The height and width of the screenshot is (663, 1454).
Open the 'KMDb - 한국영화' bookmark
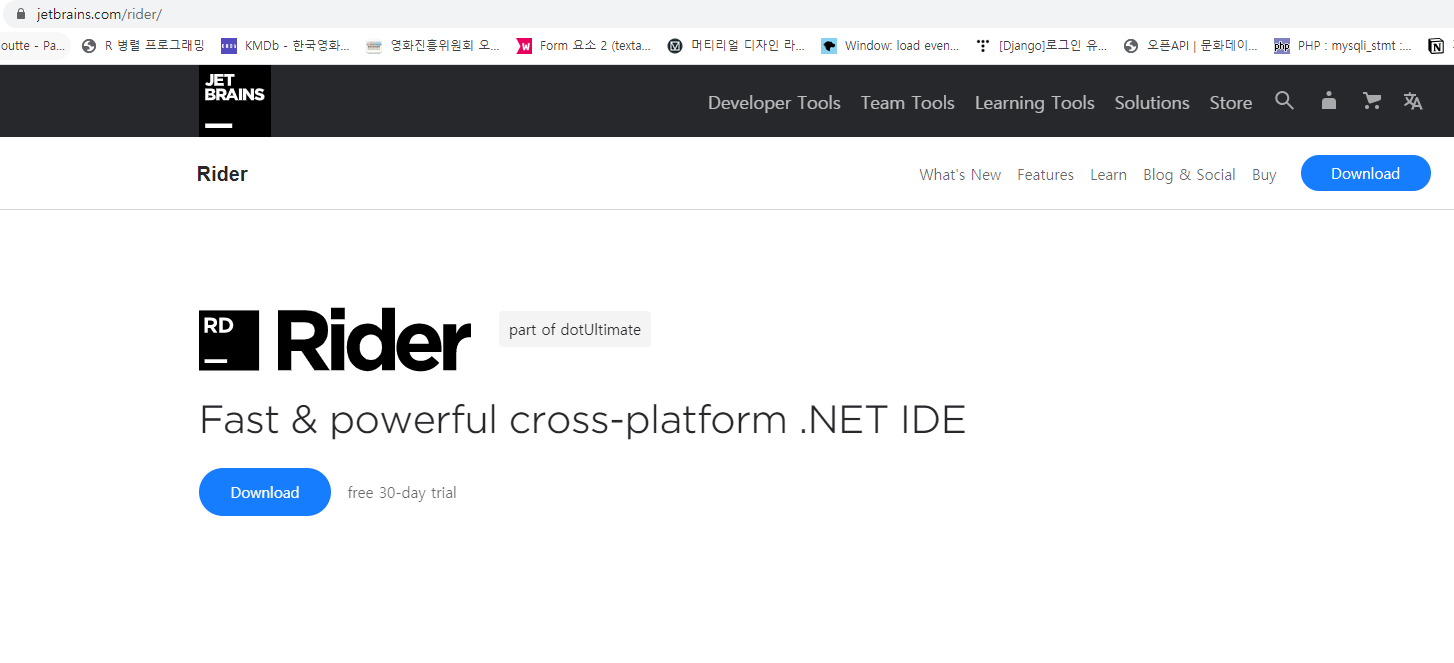[x=286, y=45]
